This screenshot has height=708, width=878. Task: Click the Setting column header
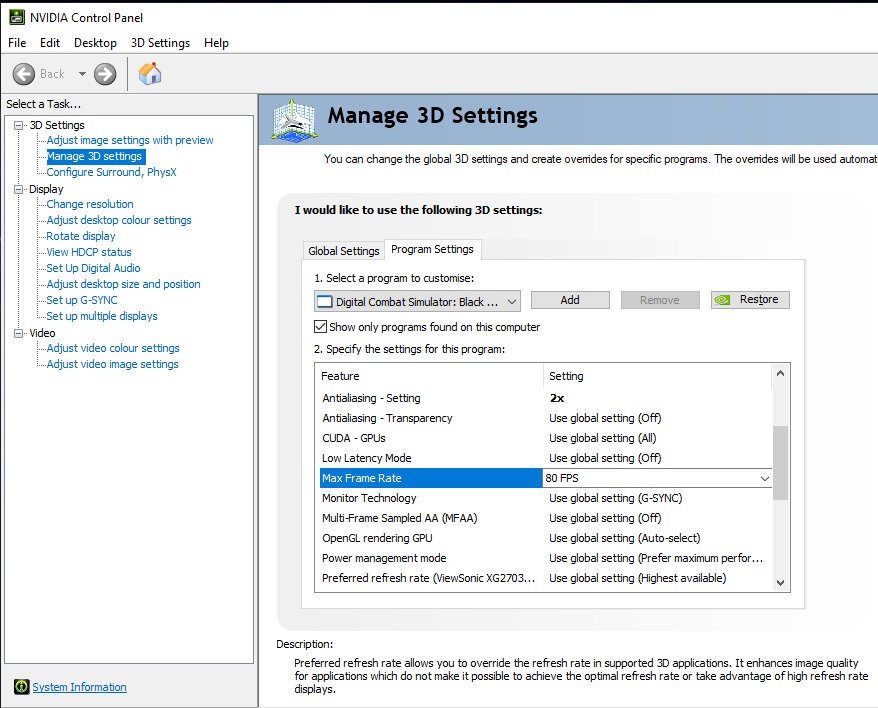657,376
